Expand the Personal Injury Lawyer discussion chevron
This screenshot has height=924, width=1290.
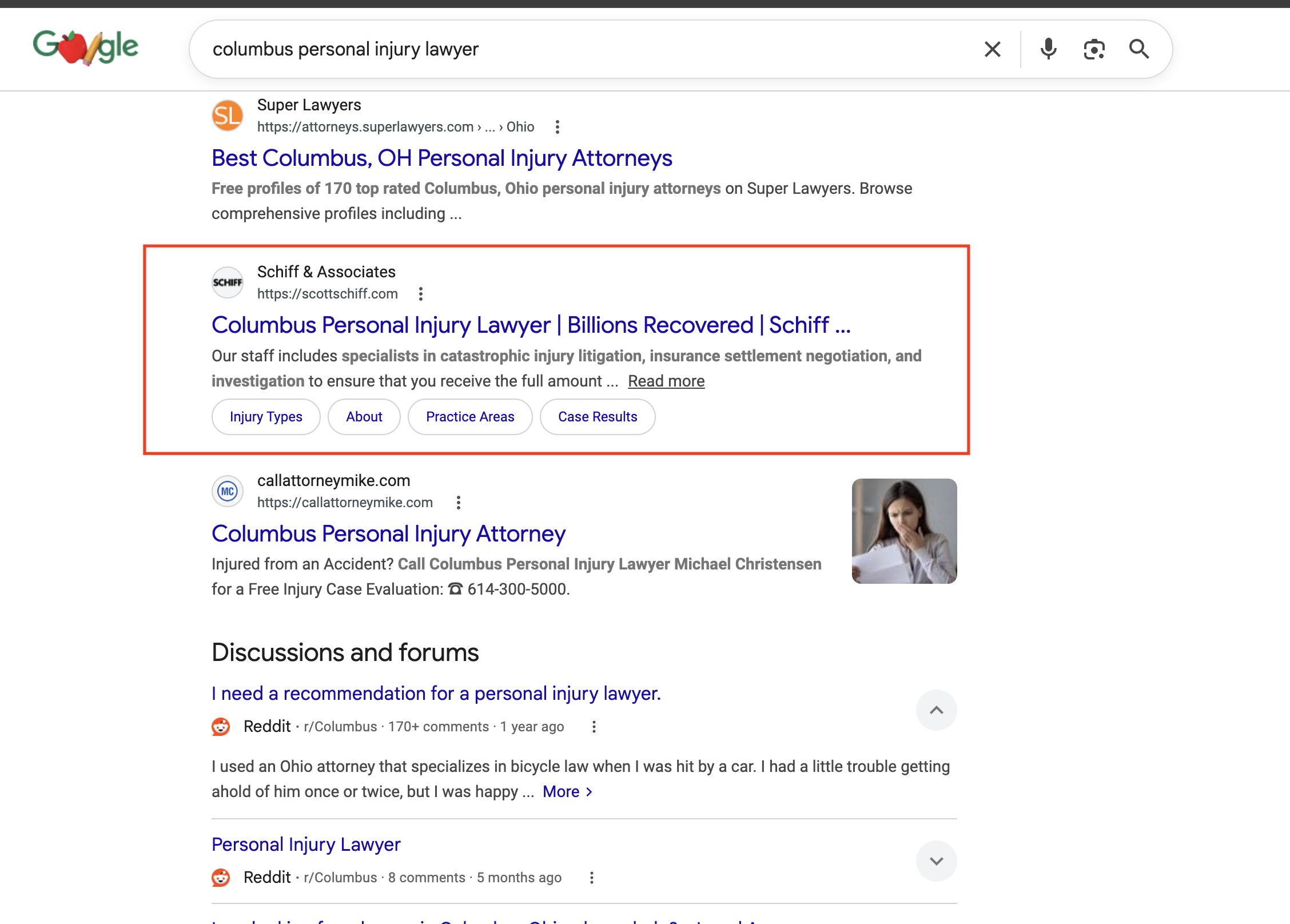(937, 861)
